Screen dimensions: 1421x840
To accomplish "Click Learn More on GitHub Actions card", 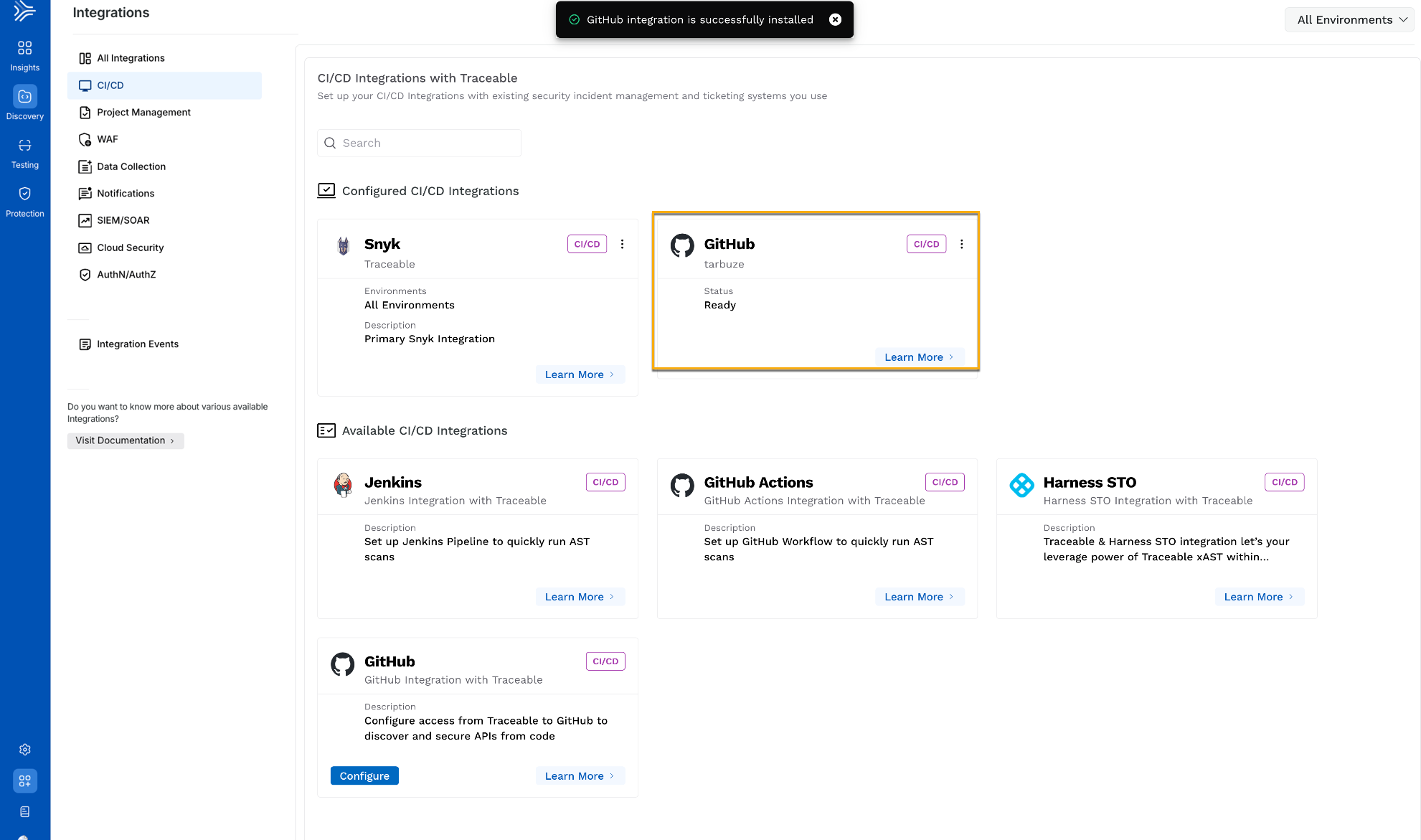I will (919, 597).
